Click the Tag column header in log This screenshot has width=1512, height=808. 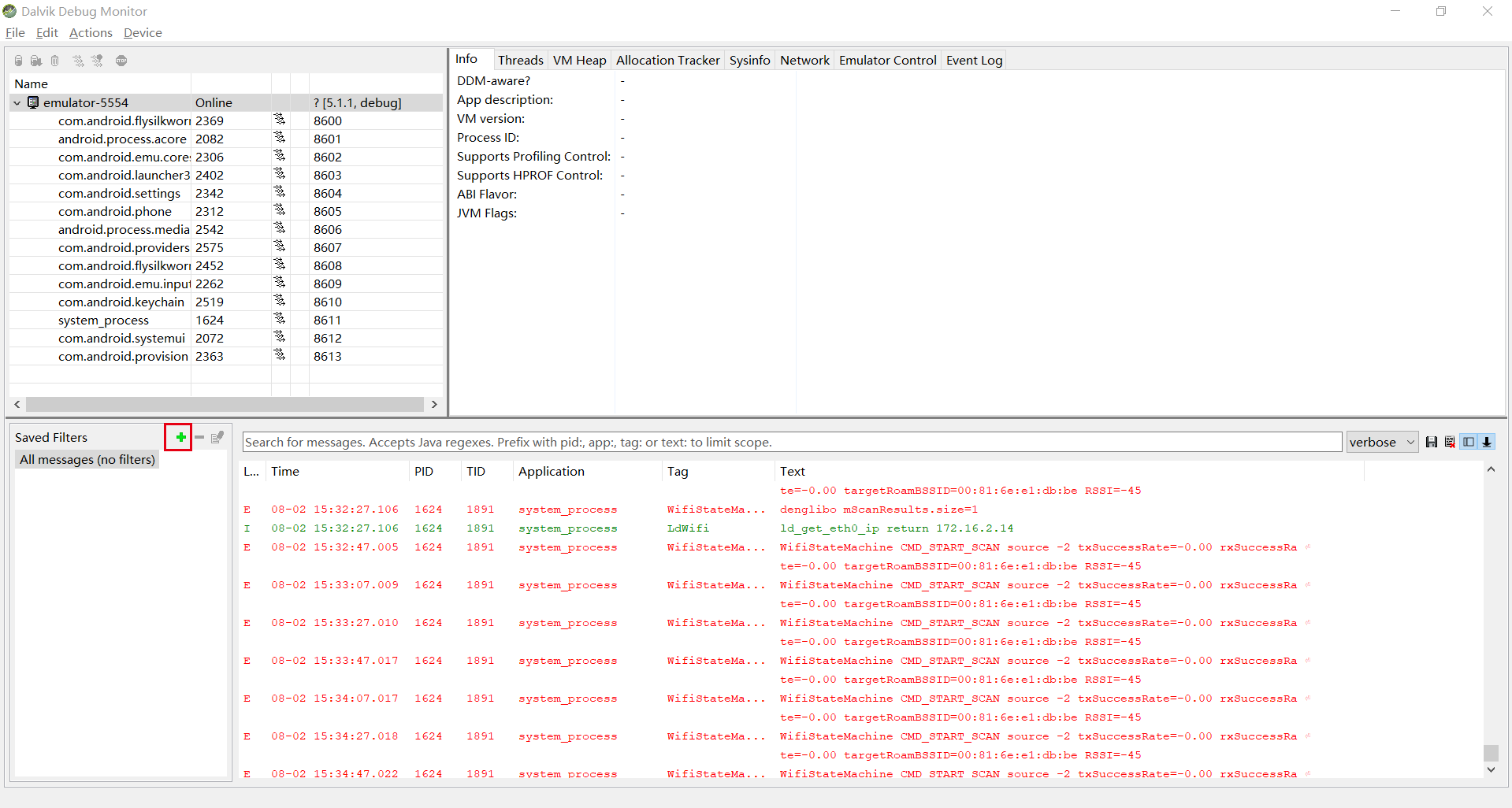tap(719, 471)
